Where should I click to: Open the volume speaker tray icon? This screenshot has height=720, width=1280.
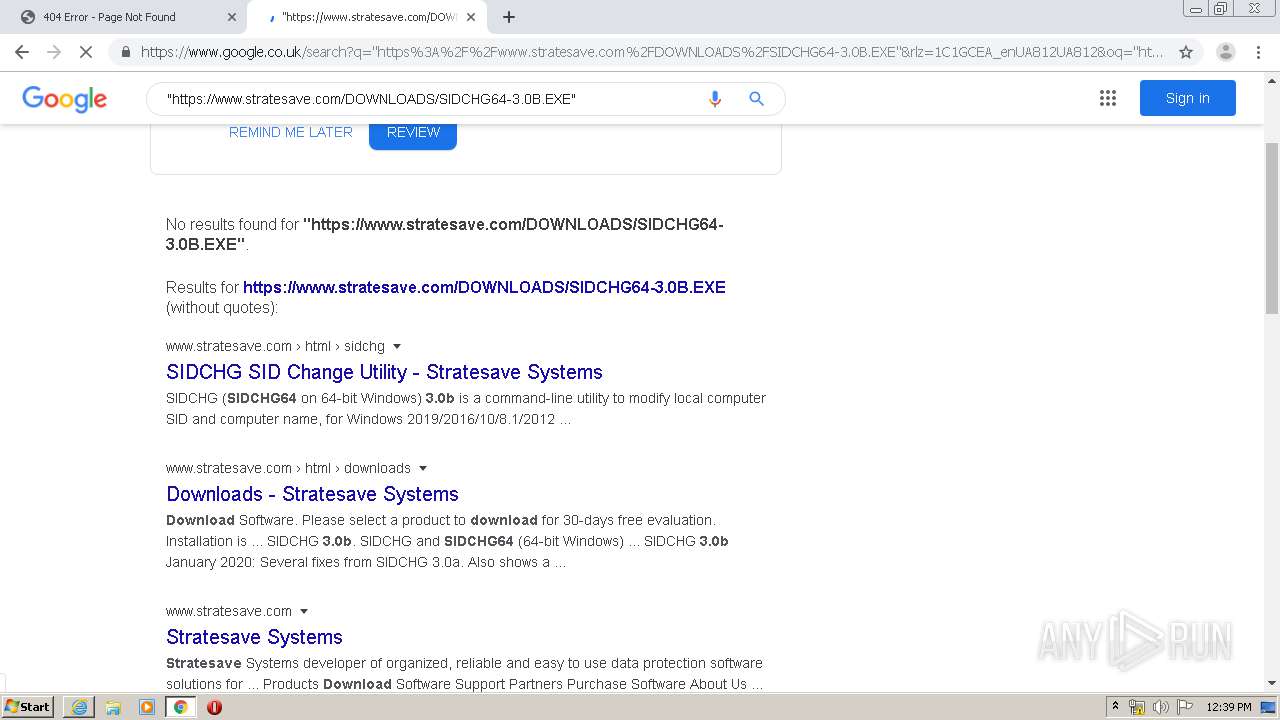(1160, 707)
